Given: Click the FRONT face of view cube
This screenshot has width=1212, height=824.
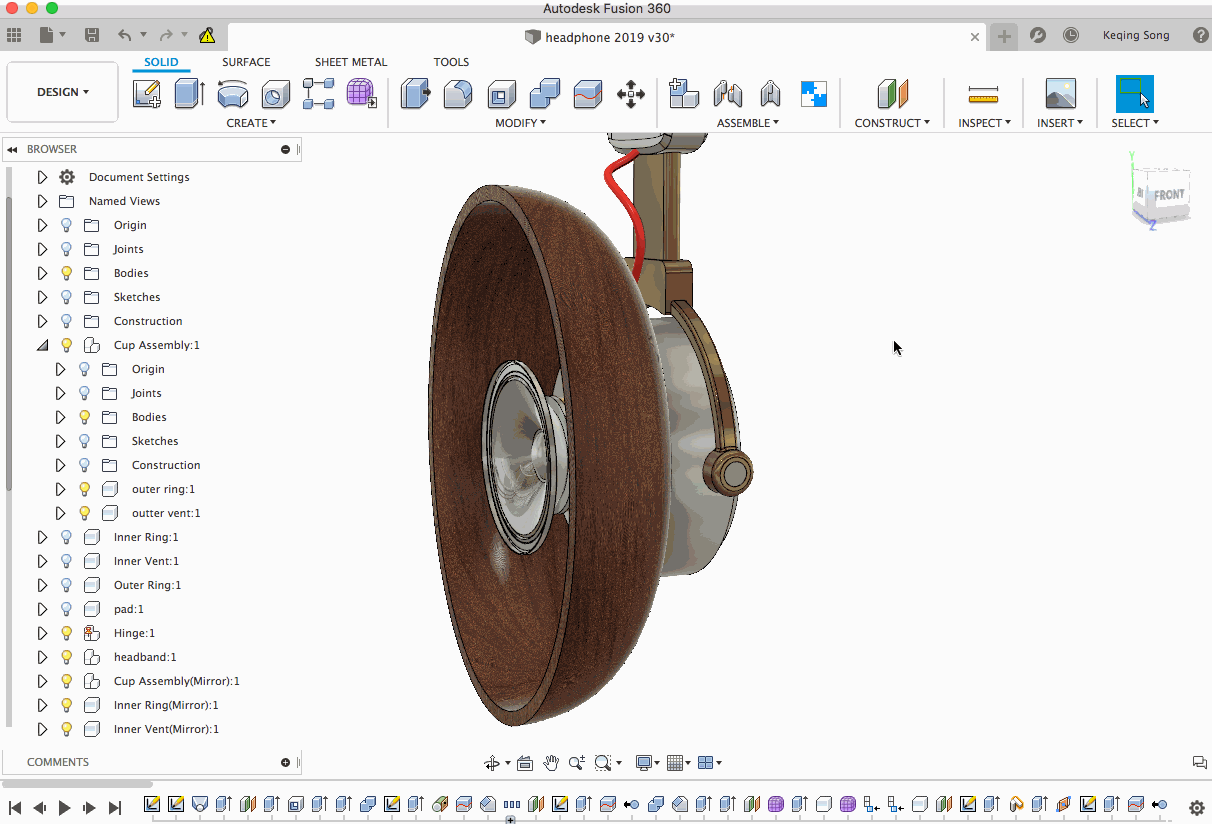Looking at the screenshot, I should [1168, 195].
